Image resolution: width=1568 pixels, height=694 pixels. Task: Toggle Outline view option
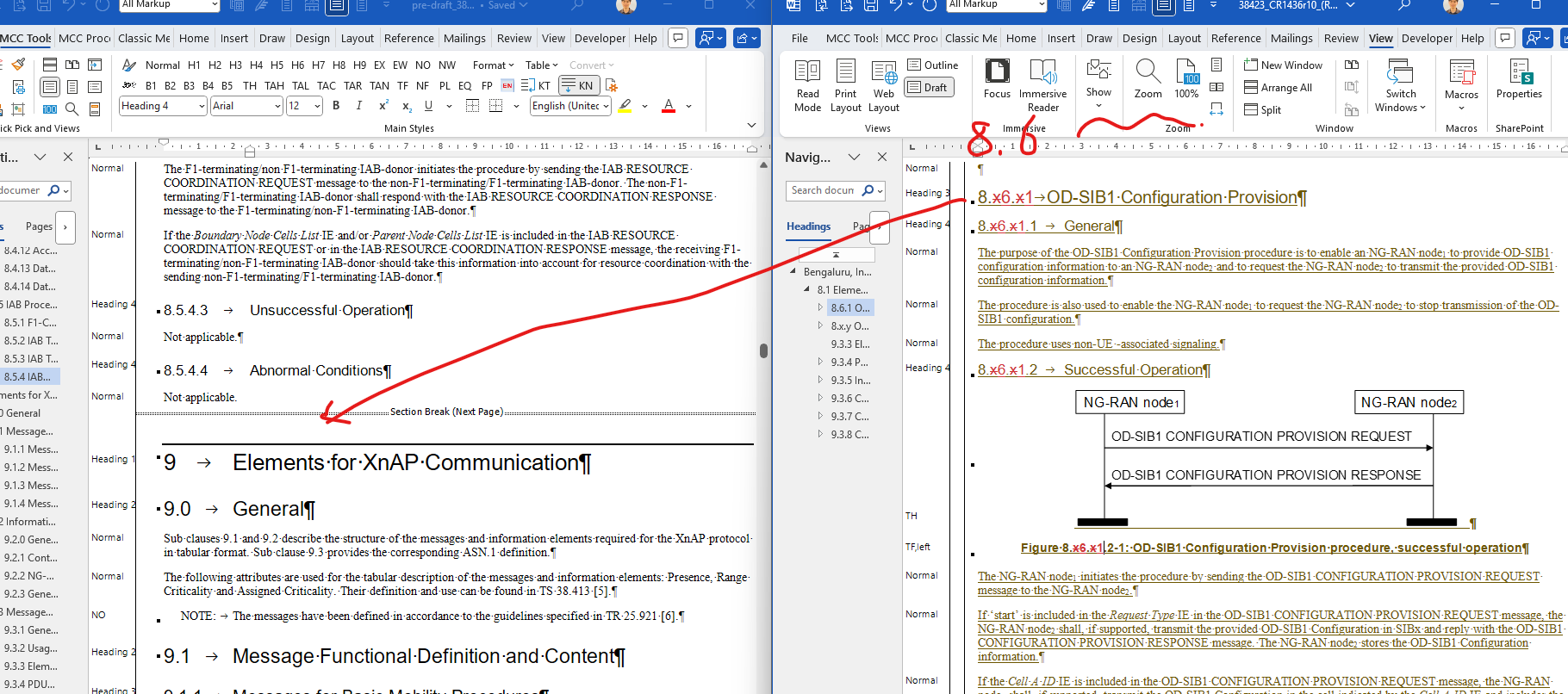pos(933,65)
